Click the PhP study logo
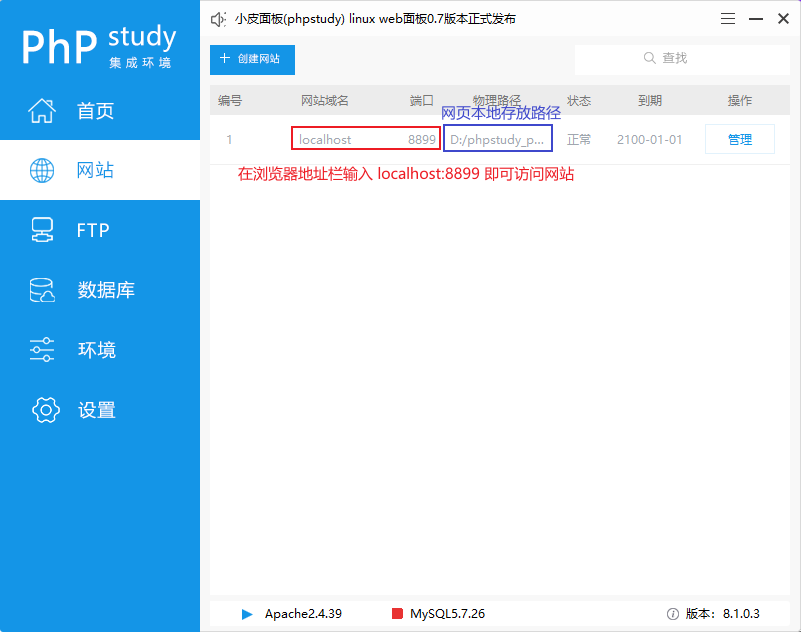This screenshot has width=801, height=632. [99, 46]
